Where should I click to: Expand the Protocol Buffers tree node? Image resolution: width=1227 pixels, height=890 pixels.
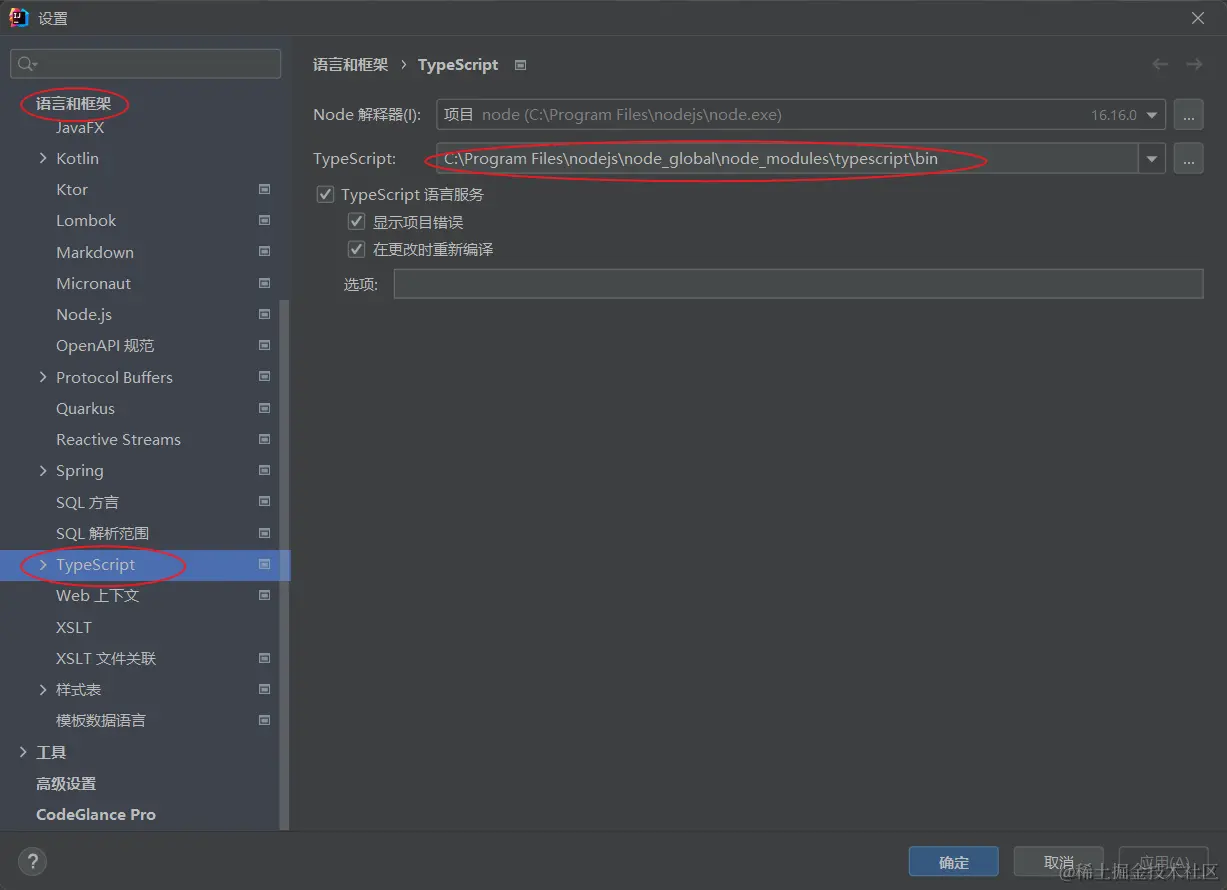tap(43, 377)
